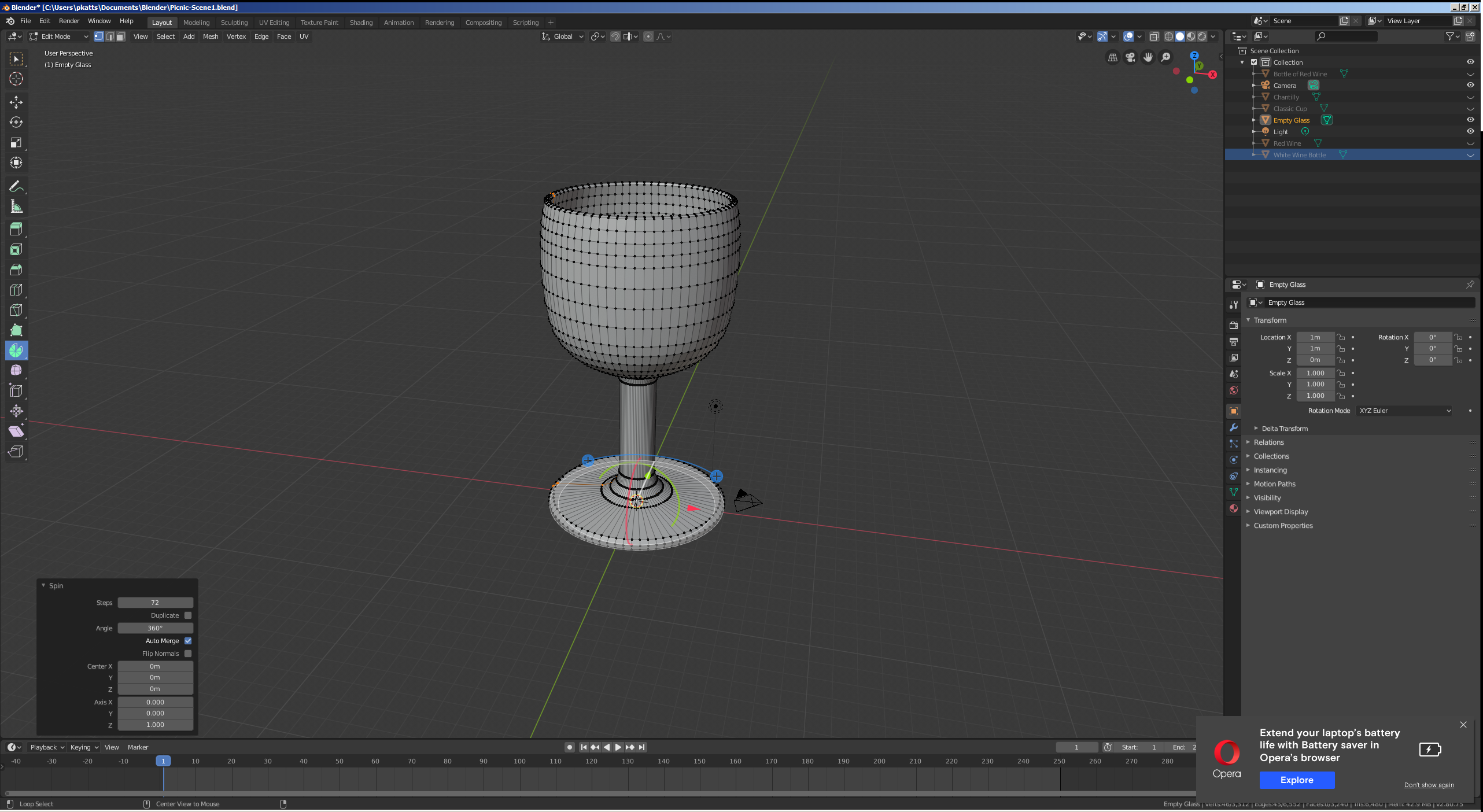This screenshot has width=1483, height=812.
Task: Open the Modifiers properties tab
Action: (x=1234, y=427)
